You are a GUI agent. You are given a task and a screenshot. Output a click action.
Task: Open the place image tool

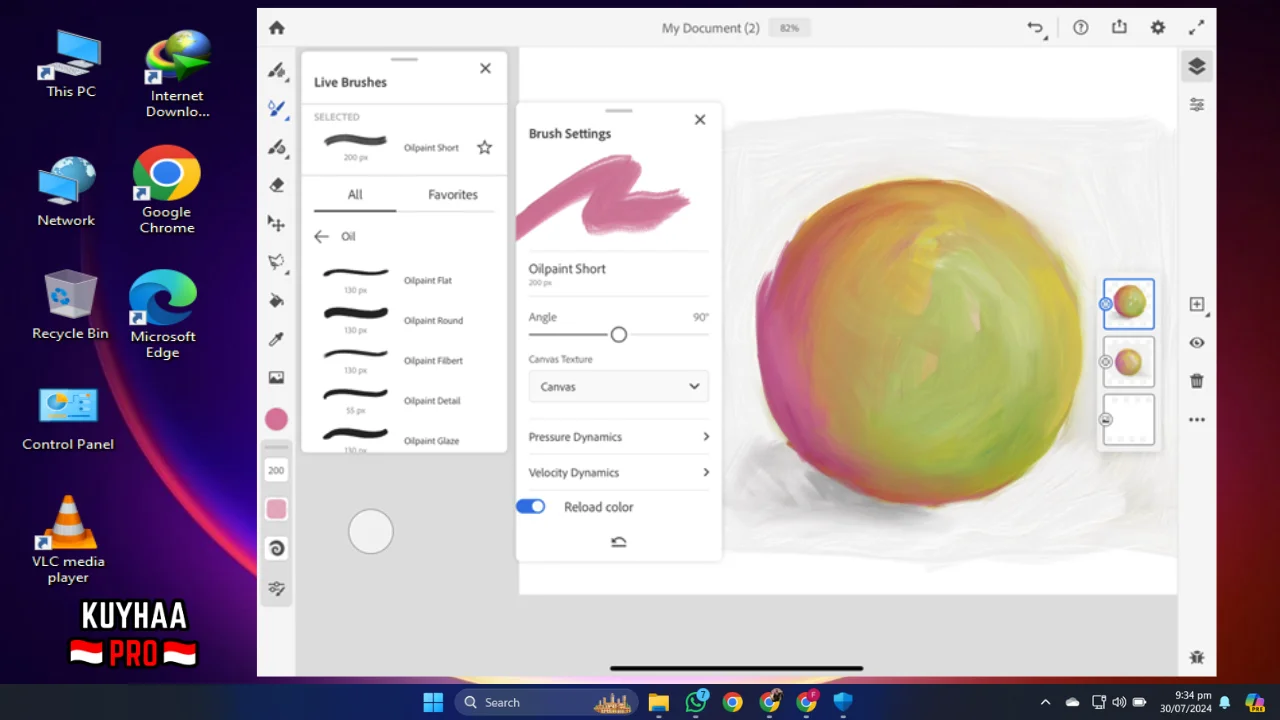[x=277, y=378]
